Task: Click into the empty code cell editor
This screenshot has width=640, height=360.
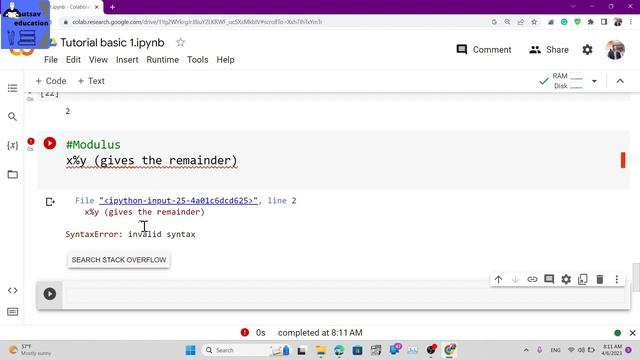Action: point(345,294)
